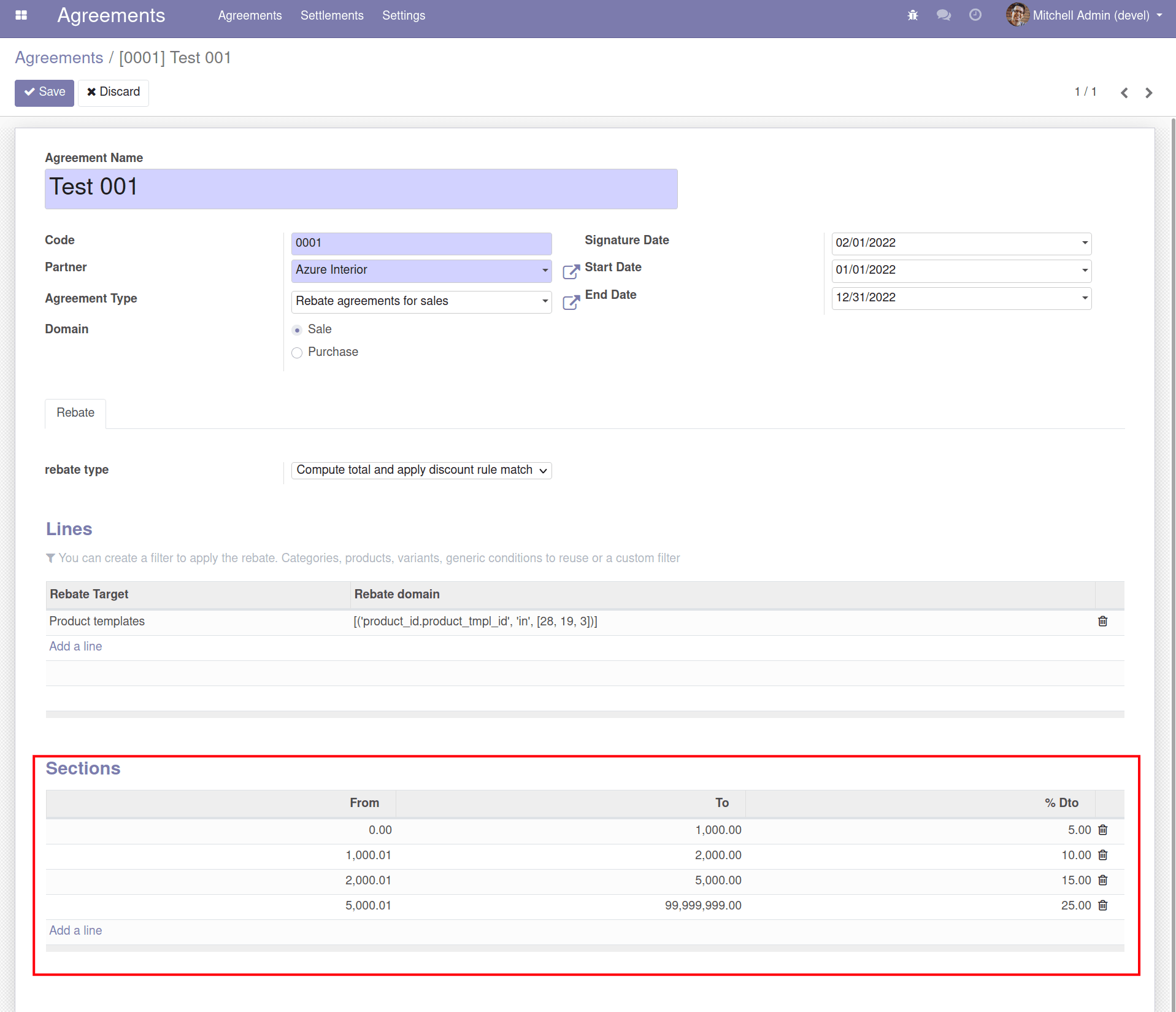The image size is (1176, 1012).
Task: Click the Agreement Name input field
Action: click(x=361, y=189)
